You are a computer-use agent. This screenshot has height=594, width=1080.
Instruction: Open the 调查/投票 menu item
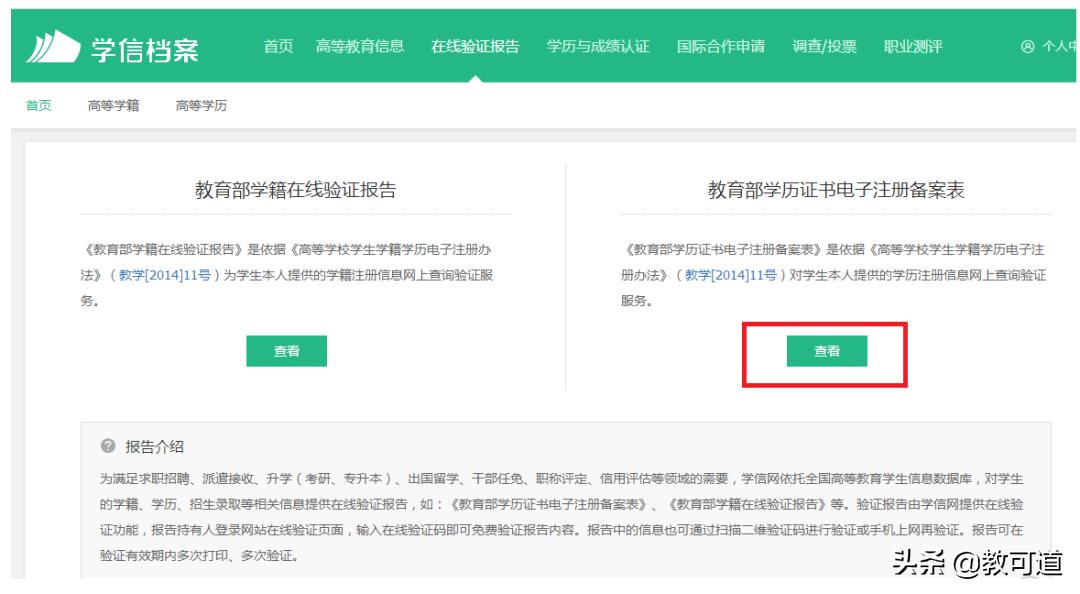[x=824, y=47]
